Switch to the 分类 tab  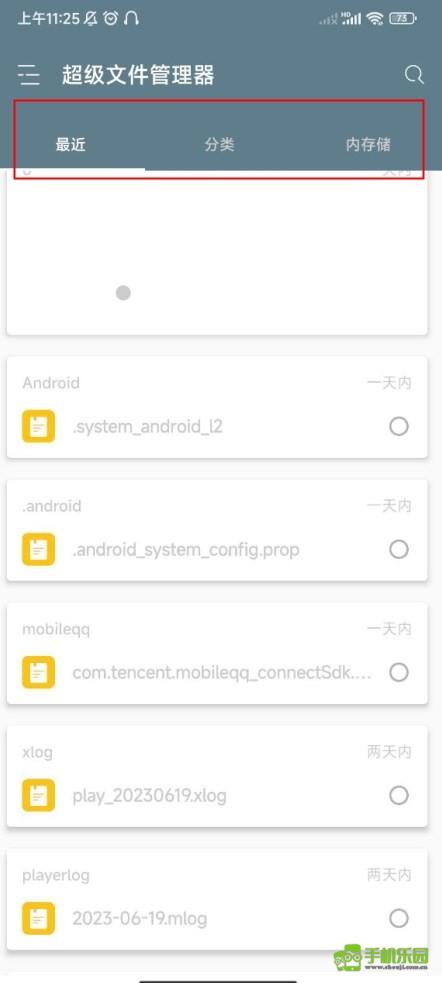(219, 145)
